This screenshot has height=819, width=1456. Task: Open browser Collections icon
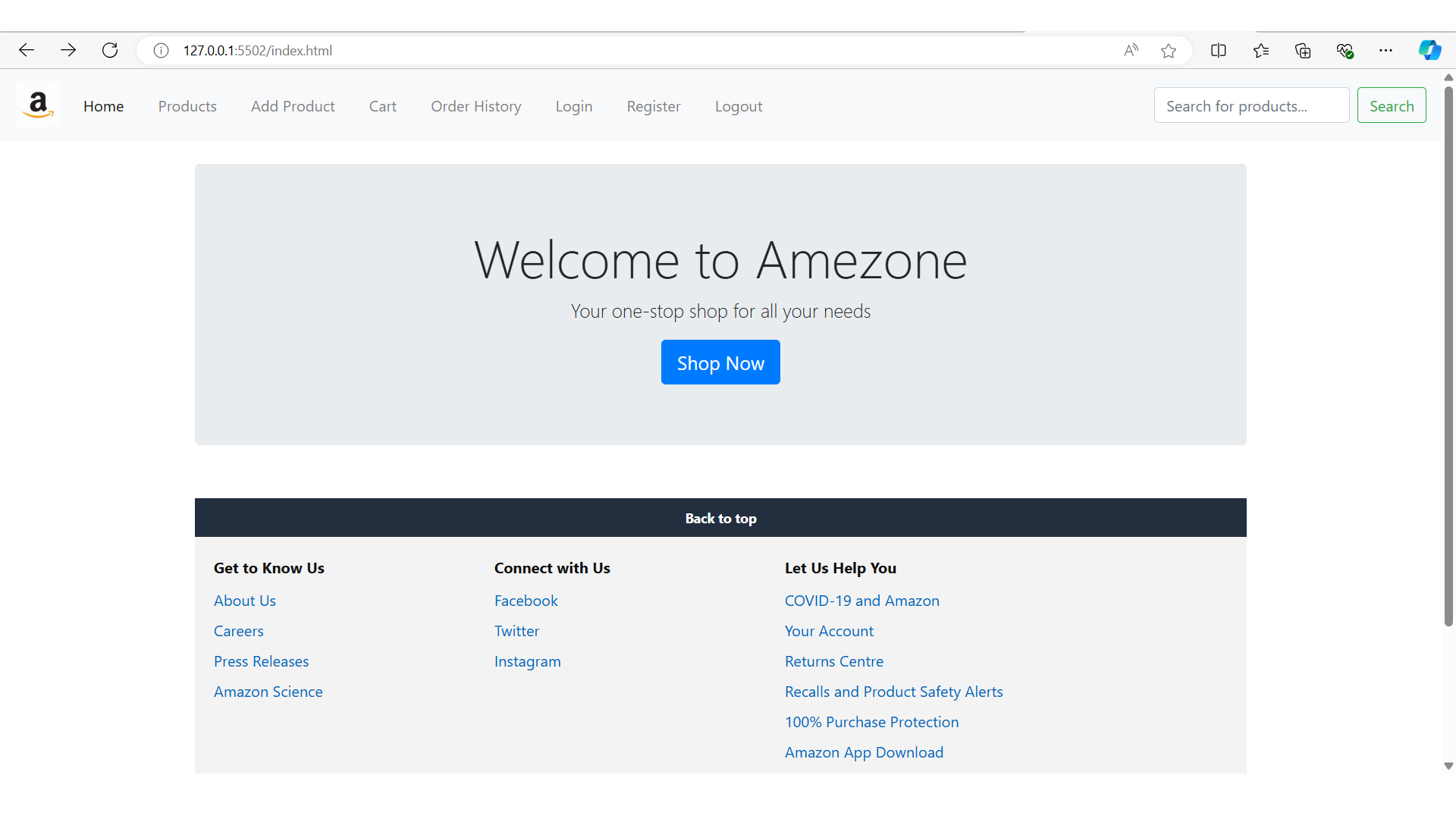coord(1303,50)
